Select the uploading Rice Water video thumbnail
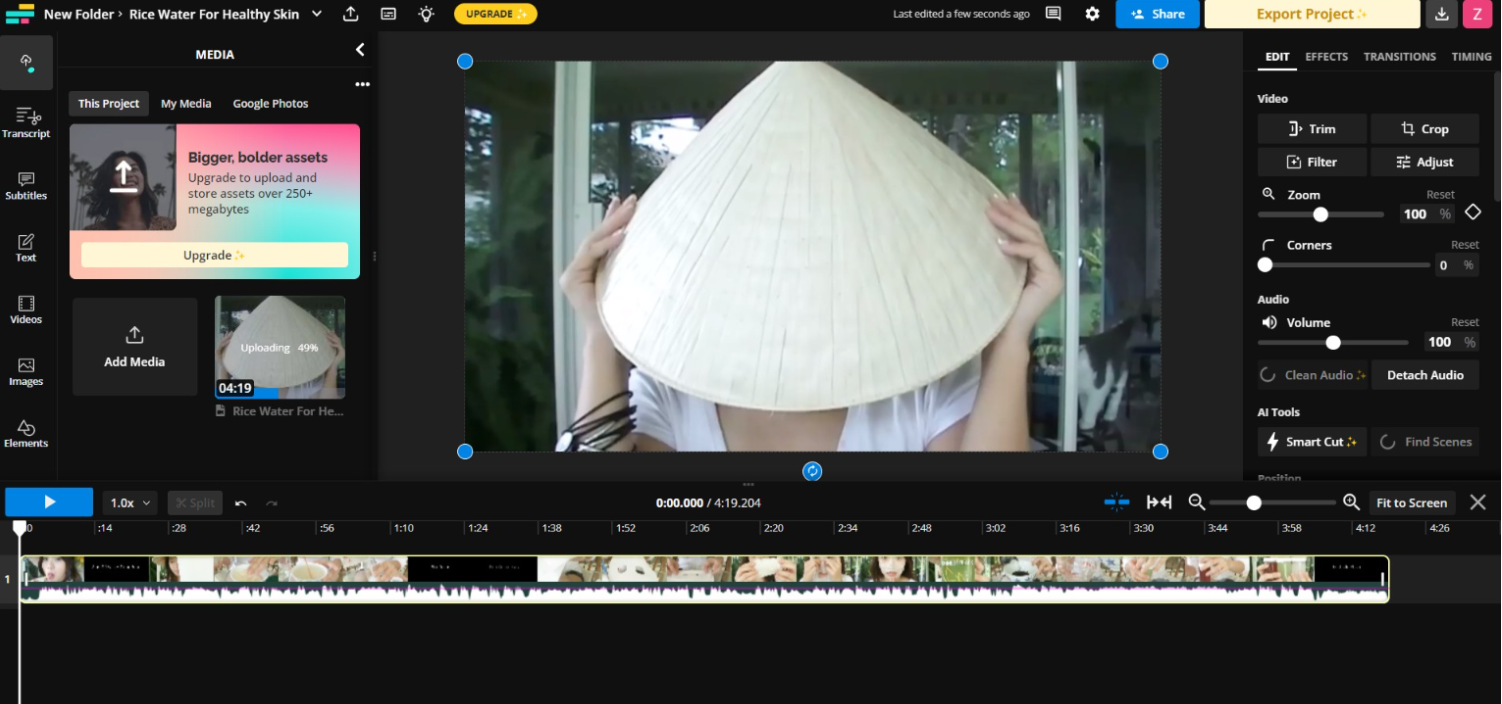This screenshot has width=1502, height=704. [280, 347]
